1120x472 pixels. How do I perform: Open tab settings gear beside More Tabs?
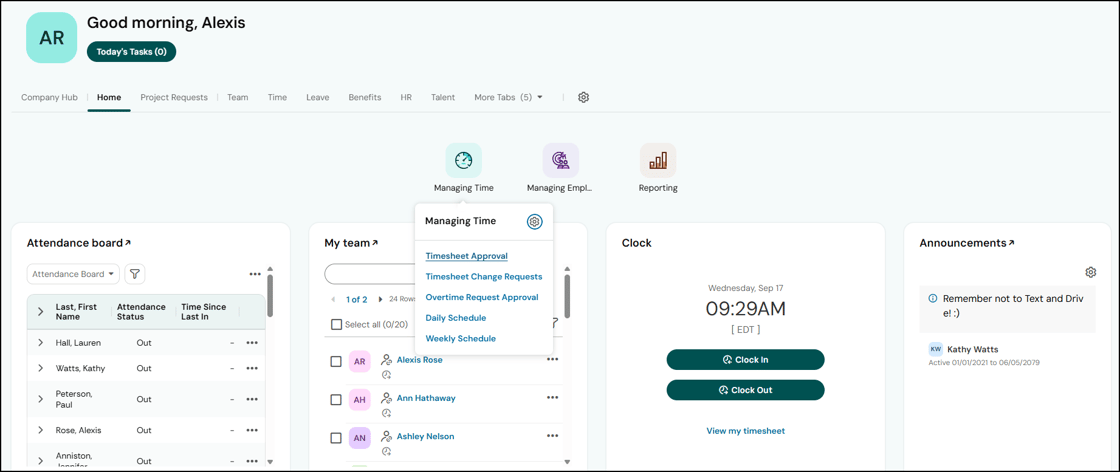click(x=583, y=98)
